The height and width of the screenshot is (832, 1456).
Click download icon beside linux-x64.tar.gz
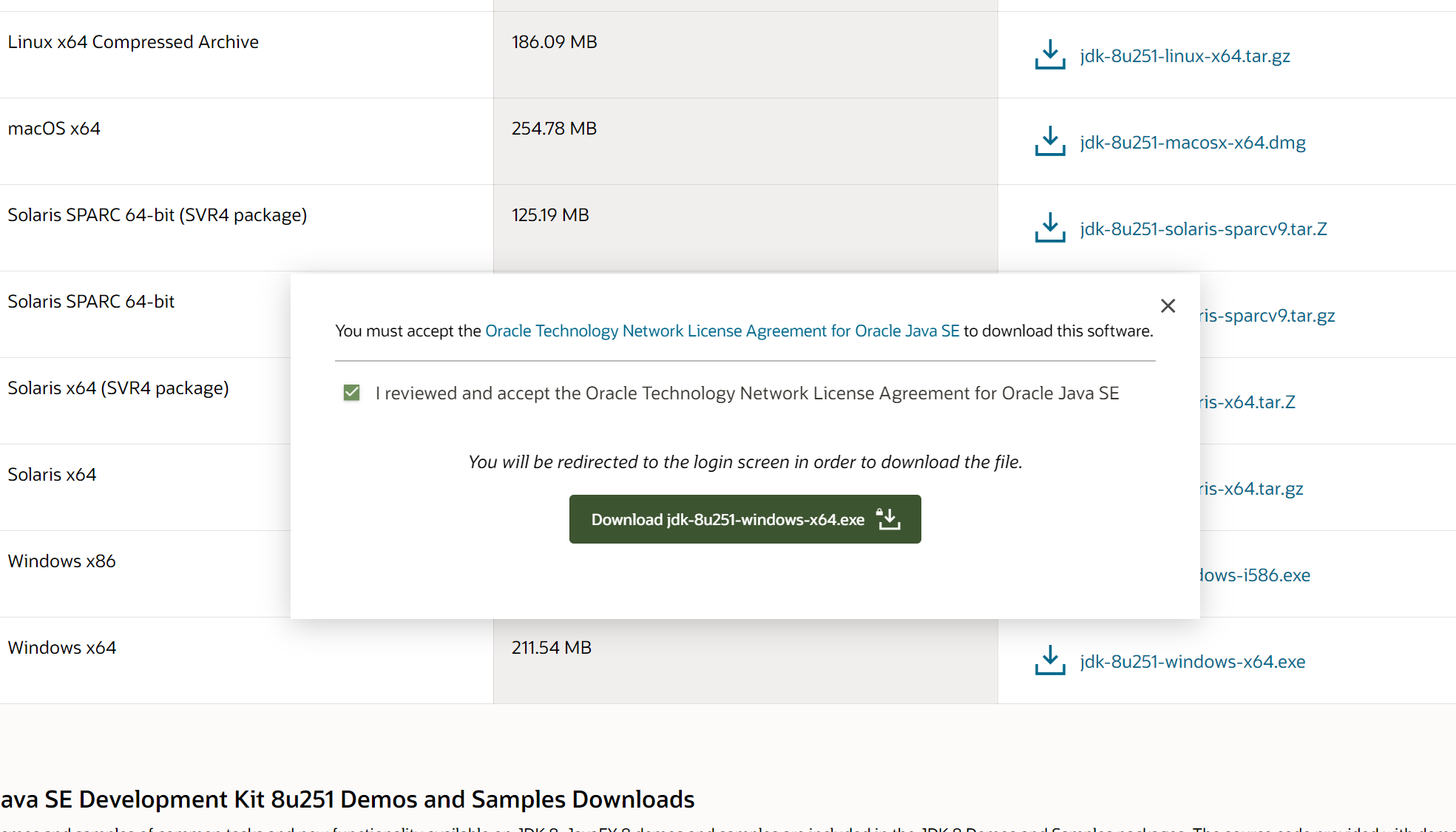[x=1050, y=55]
